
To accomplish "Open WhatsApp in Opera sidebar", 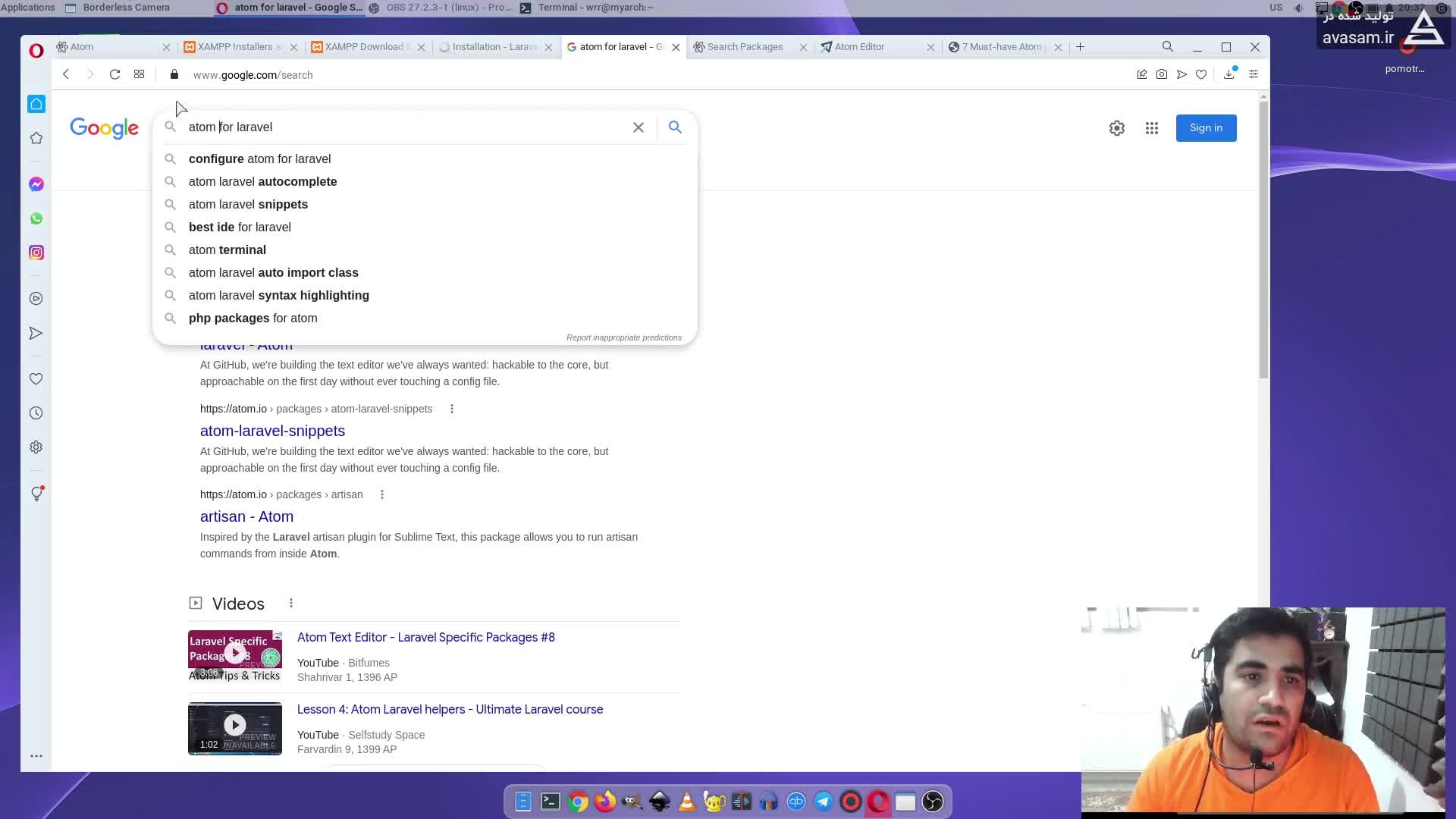I will click(x=36, y=218).
